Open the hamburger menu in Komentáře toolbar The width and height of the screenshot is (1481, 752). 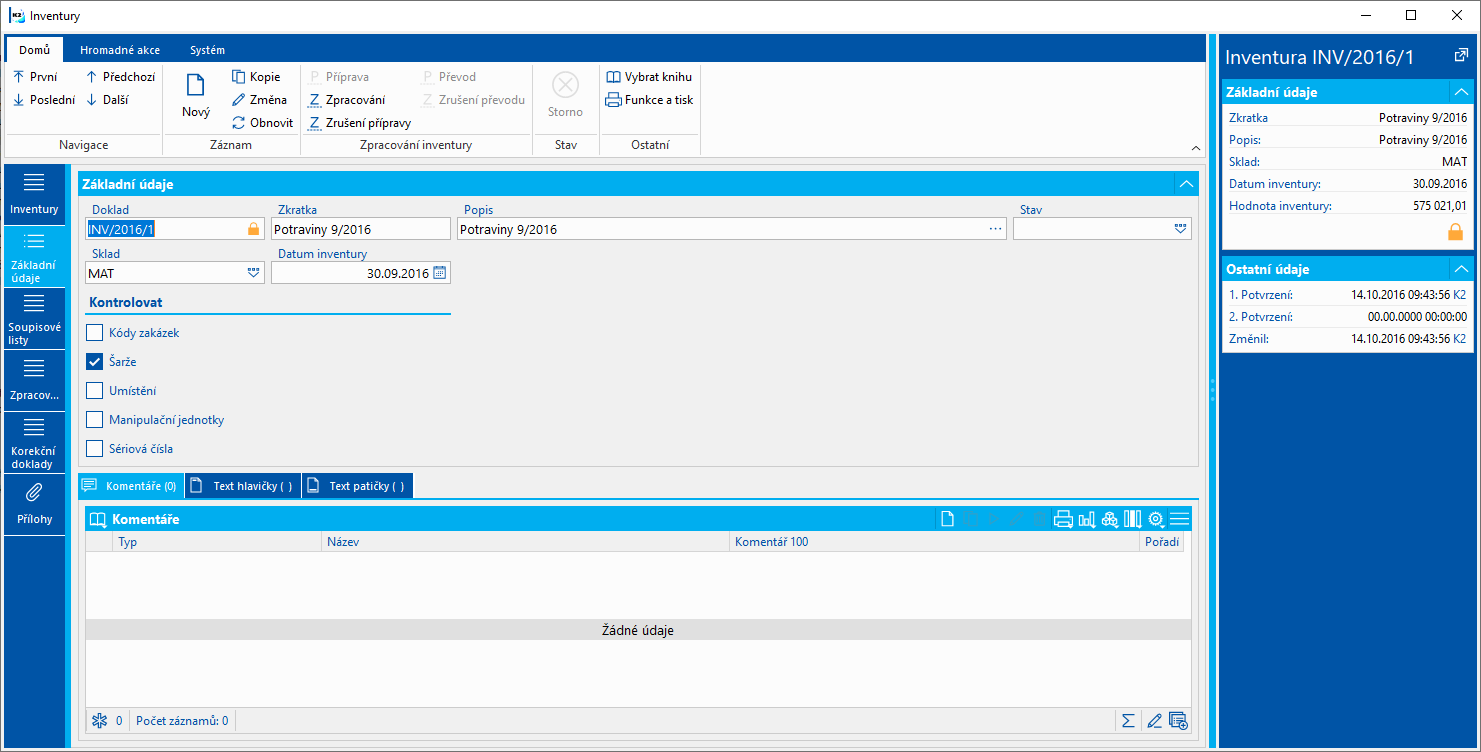(1179, 519)
